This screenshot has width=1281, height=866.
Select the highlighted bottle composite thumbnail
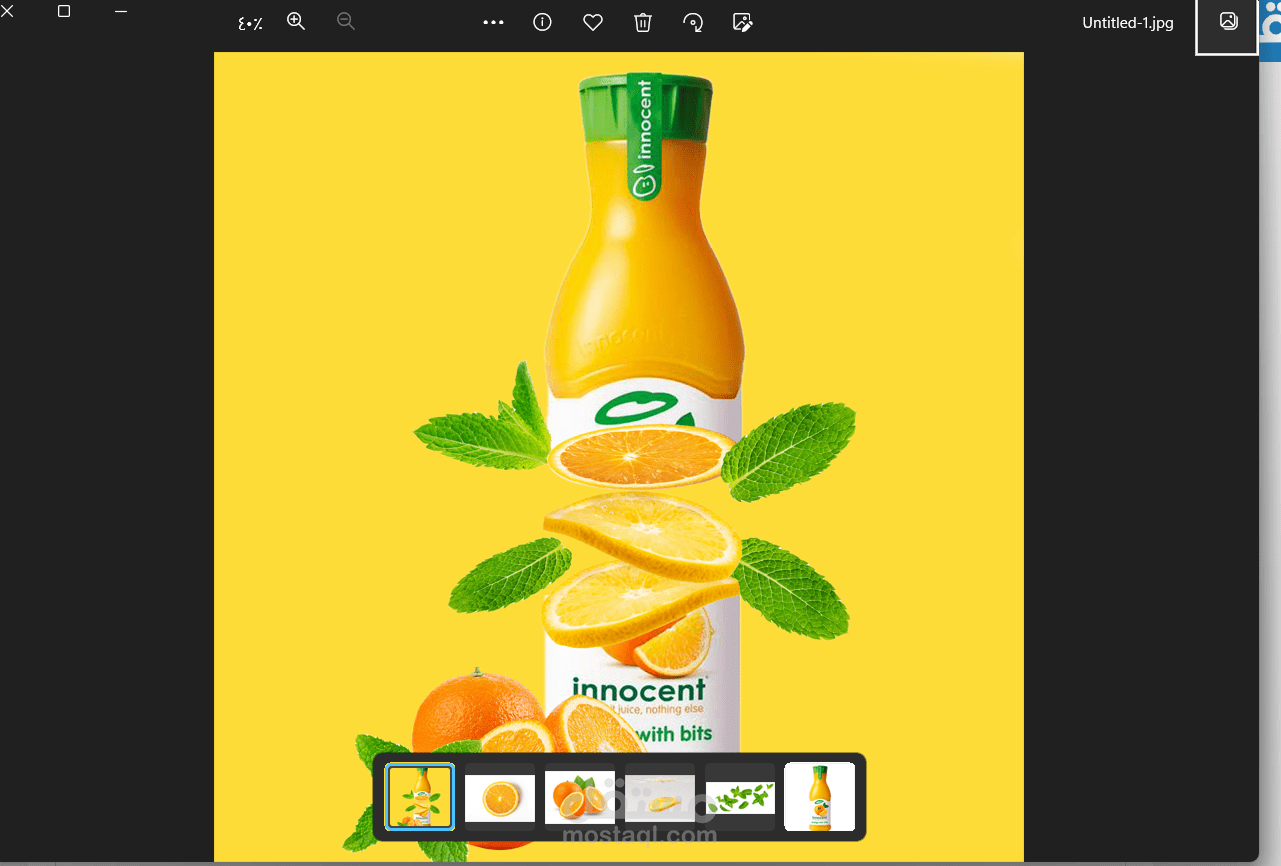(x=420, y=797)
